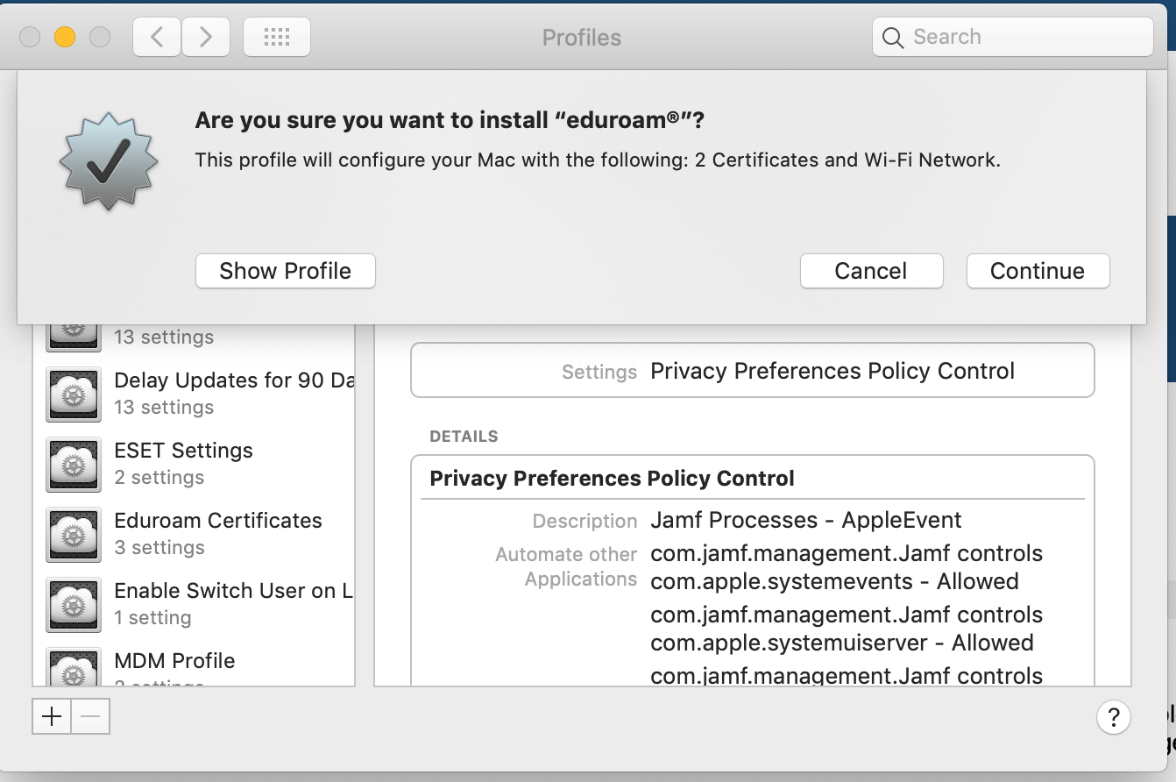1176x782 pixels.
Task: Go back with the left chevron button
Action: pyautogui.click(x=157, y=37)
